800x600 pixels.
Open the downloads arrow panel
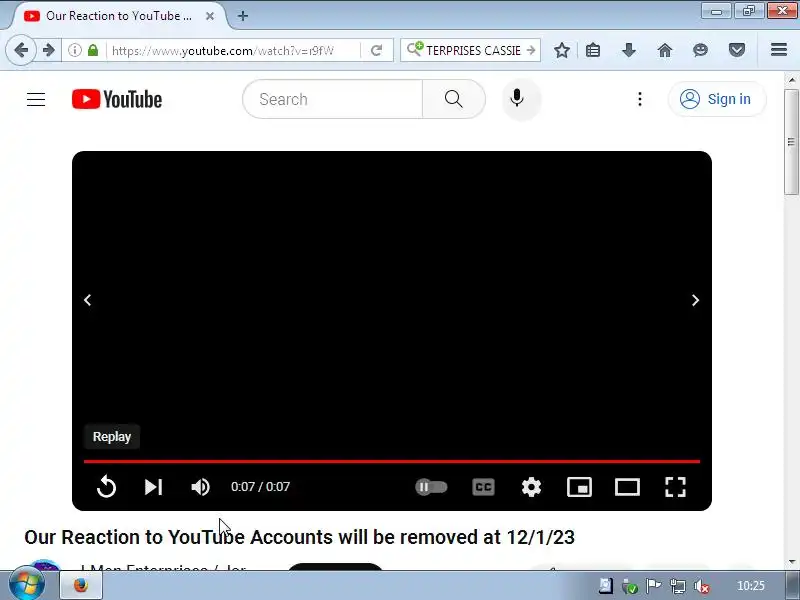(x=629, y=50)
